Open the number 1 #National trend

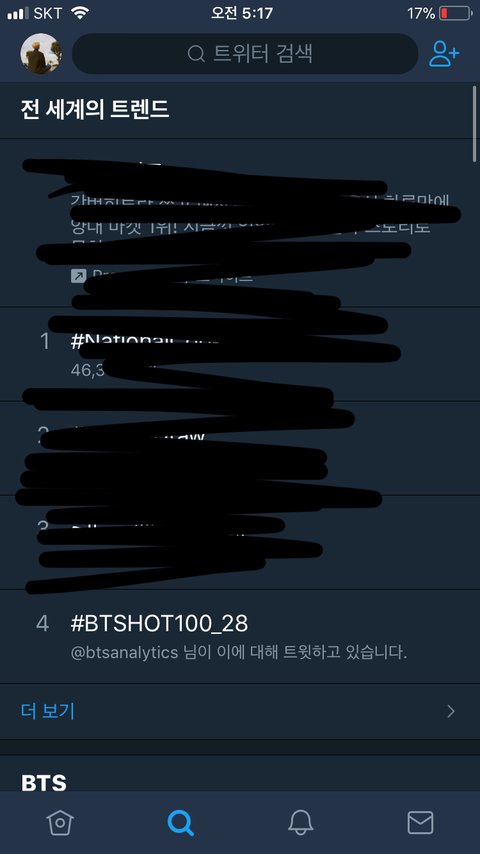tap(240, 354)
